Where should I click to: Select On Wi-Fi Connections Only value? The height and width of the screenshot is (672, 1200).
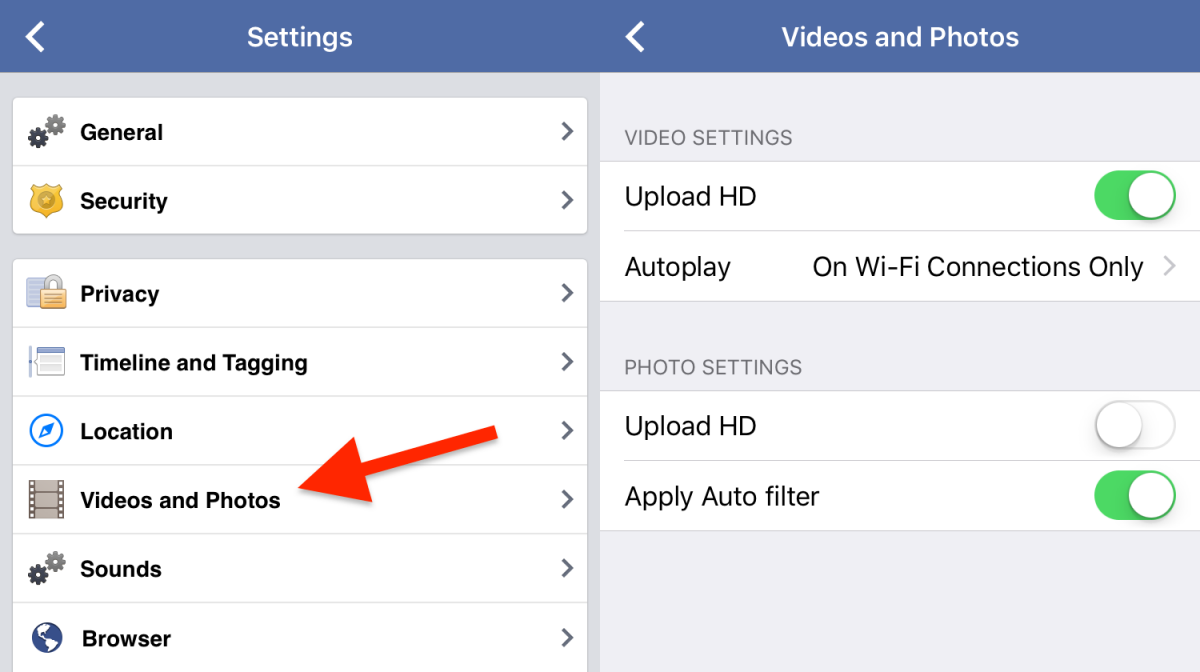point(977,267)
